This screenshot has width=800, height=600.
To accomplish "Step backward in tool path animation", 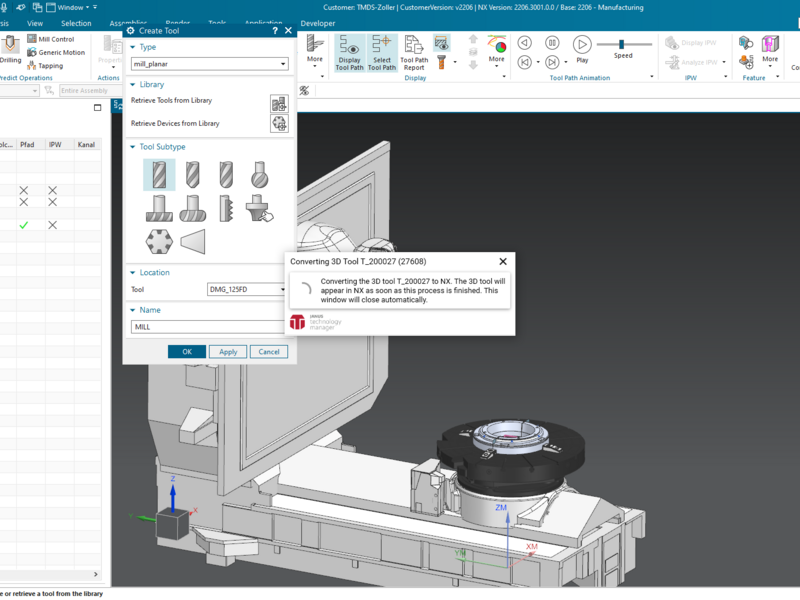I will point(524,43).
